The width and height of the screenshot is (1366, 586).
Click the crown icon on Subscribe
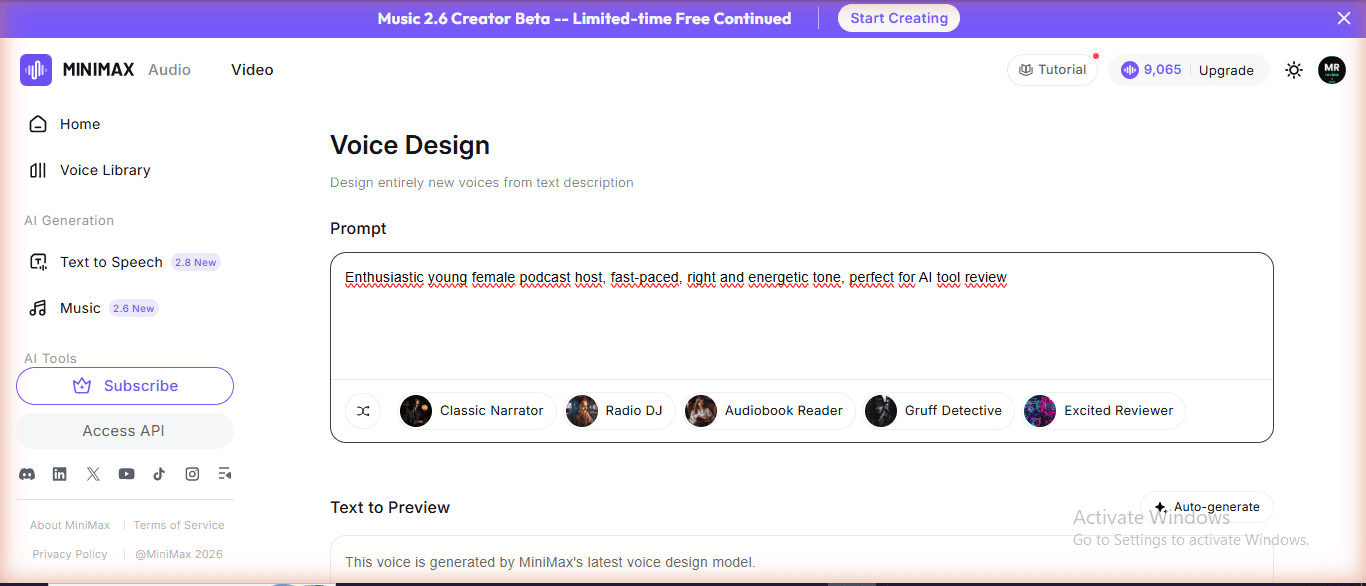tap(82, 386)
